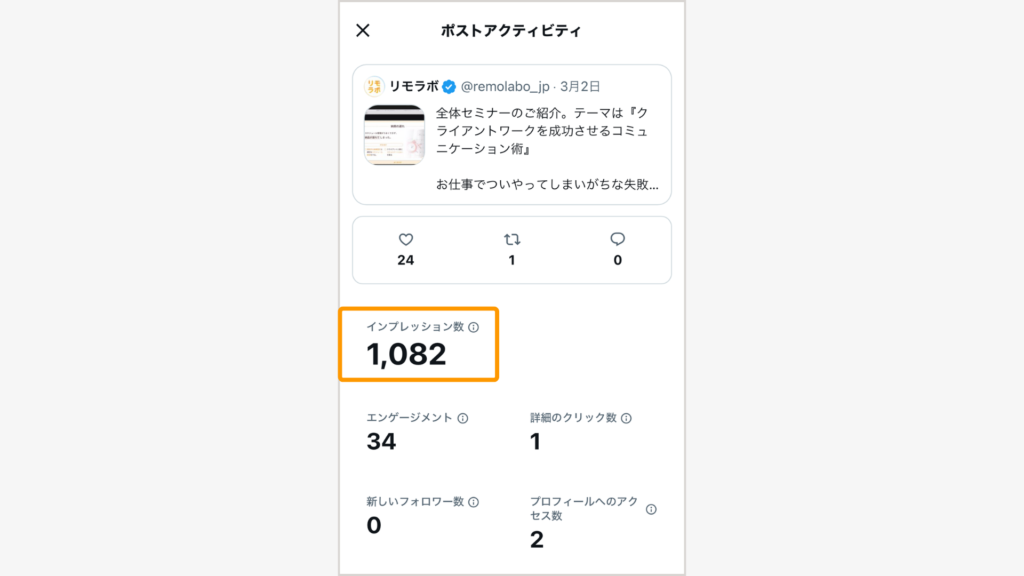Open the info icon beside インプレッション数
This screenshot has width=1024, height=576.
click(474, 328)
